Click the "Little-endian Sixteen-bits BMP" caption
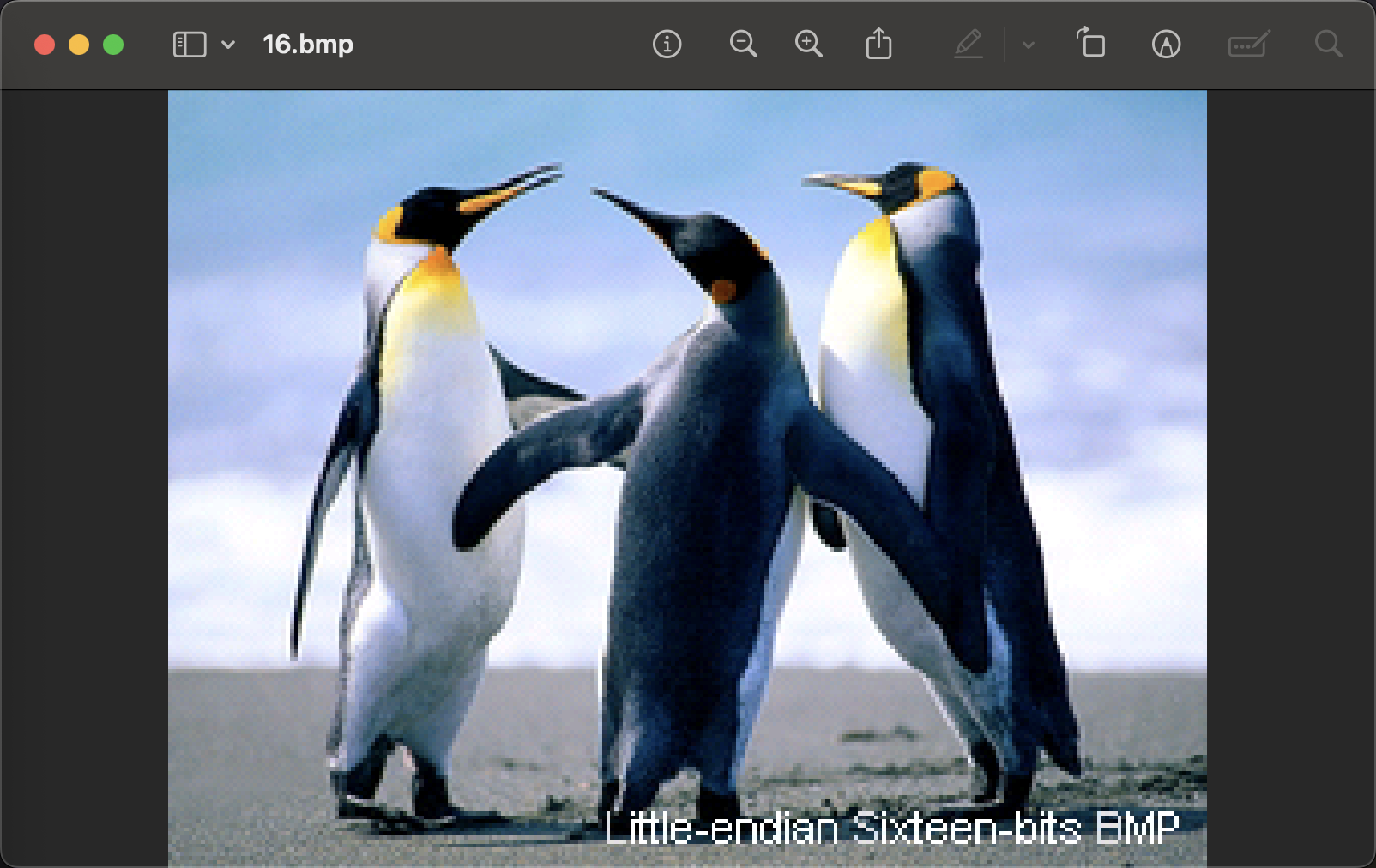Viewport: 1376px width, 868px height. tap(892, 829)
